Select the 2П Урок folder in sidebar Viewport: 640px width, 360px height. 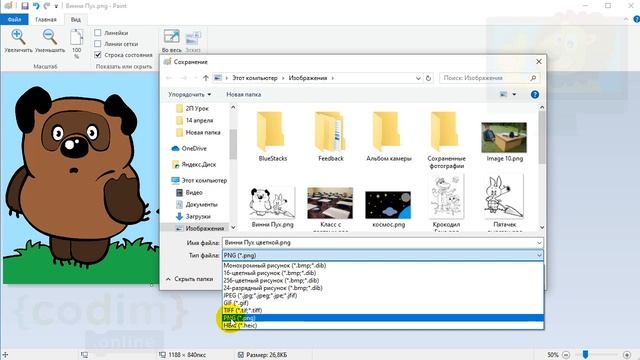(197, 109)
